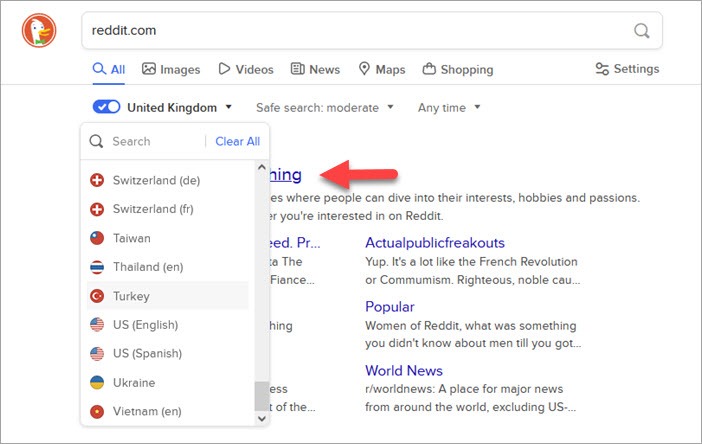
Task: Open the World News result link
Action: (404, 371)
